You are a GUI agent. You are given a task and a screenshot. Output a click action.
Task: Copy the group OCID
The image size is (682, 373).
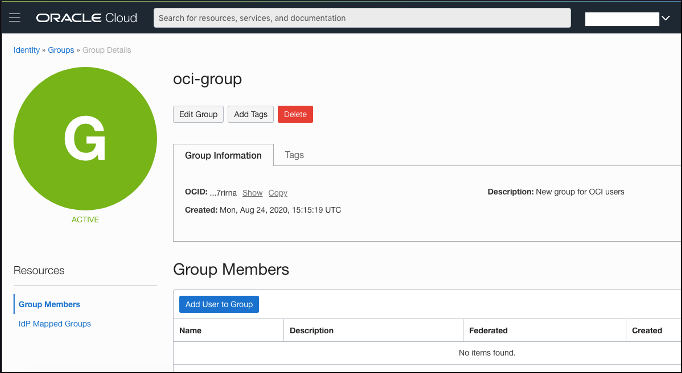point(278,193)
